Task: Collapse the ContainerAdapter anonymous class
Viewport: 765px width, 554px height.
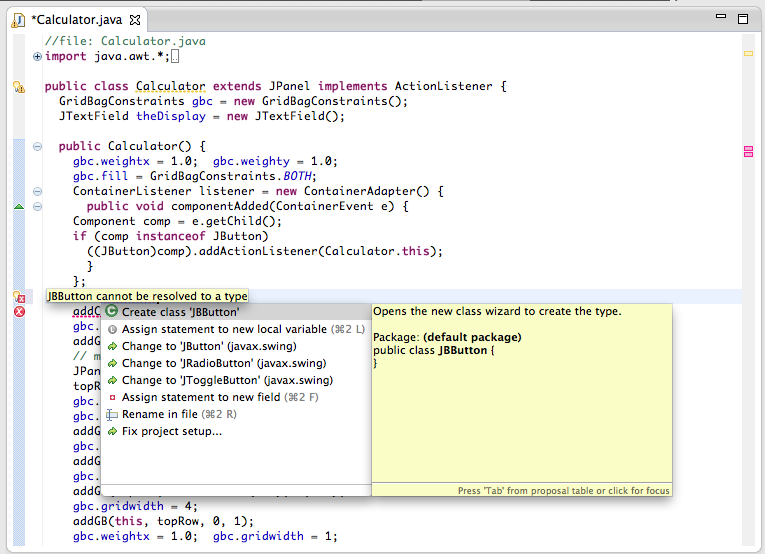Action: (x=37, y=191)
